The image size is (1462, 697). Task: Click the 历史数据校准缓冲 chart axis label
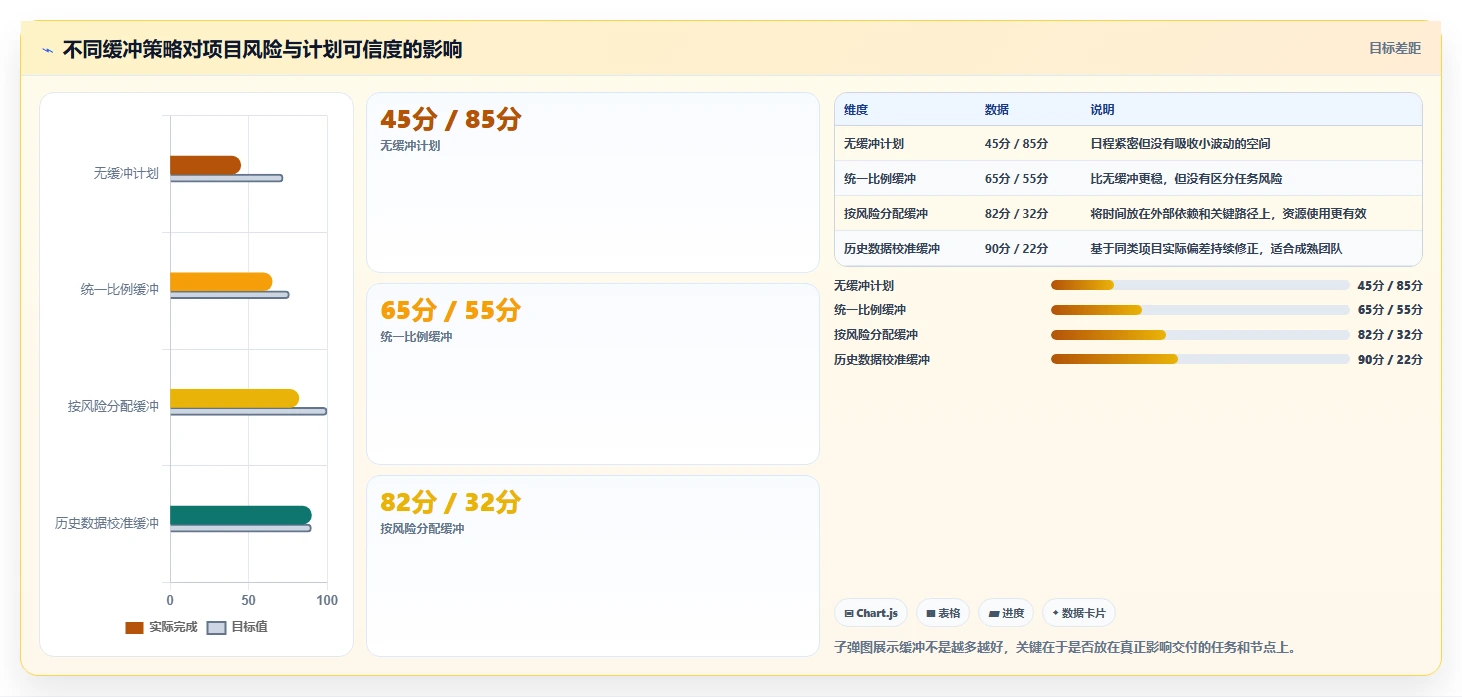click(x=107, y=523)
